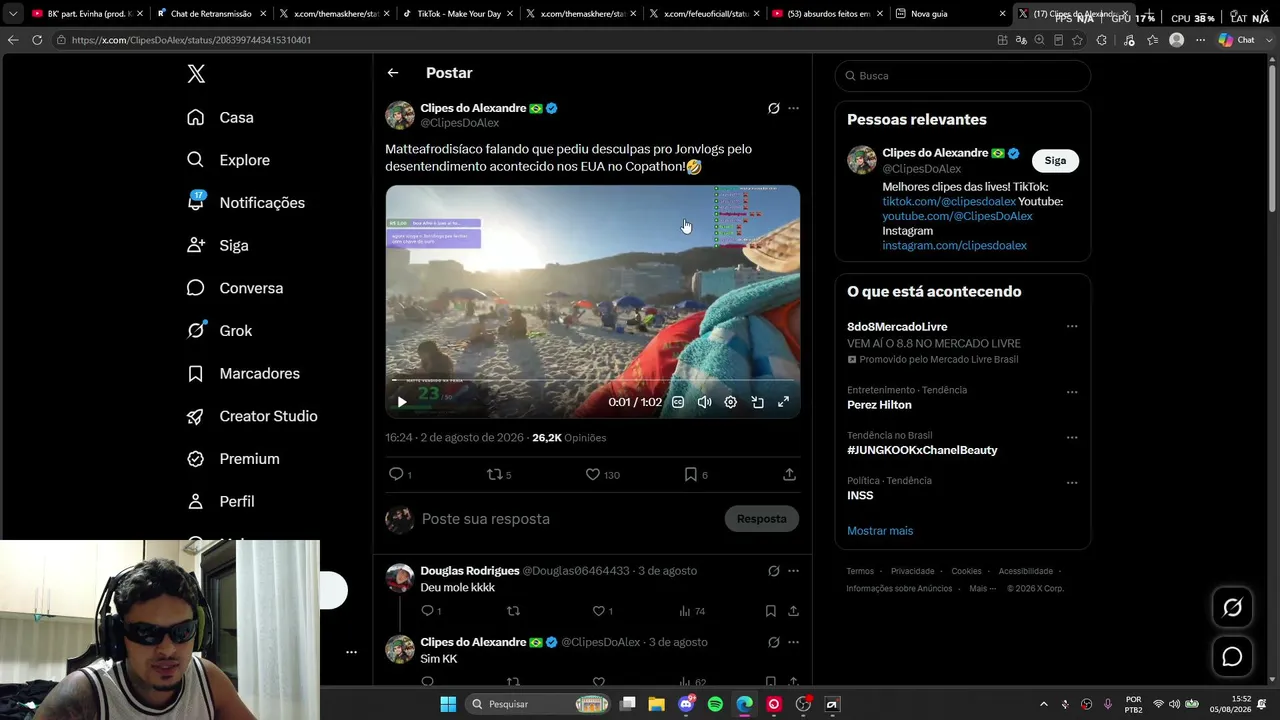This screenshot has height=720, width=1280.
Task: Seek on the video progress bar
Action: click(x=593, y=381)
